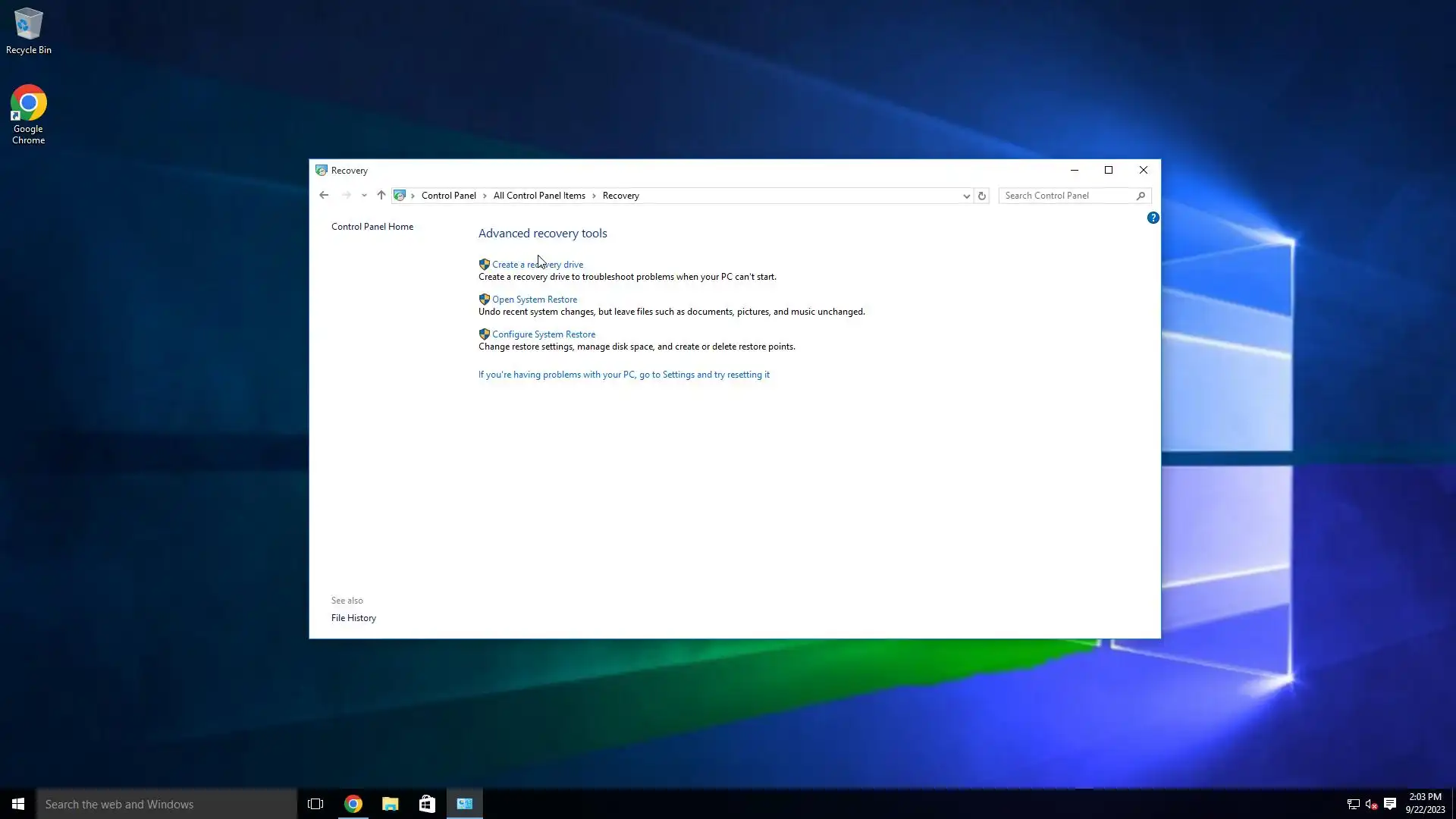Click the search magnifier icon
The height and width of the screenshot is (819, 1456).
pos(1141,196)
